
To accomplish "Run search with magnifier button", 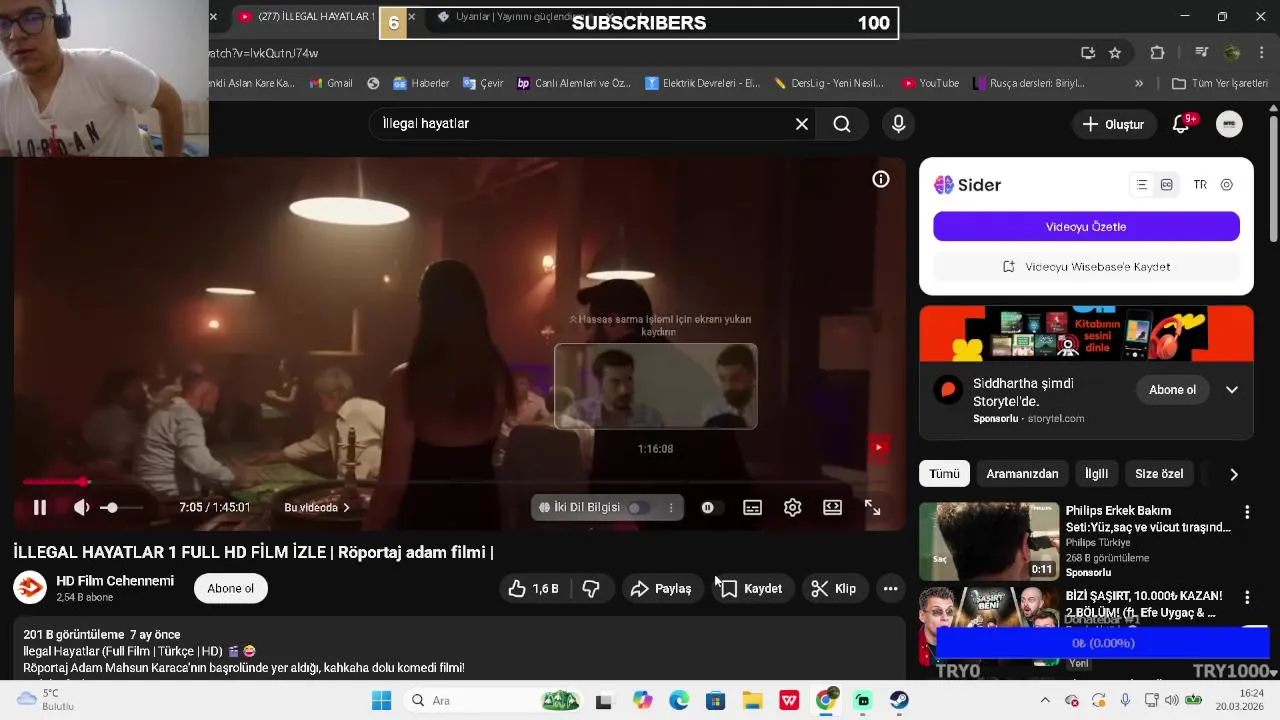I will click(x=842, y=124).
